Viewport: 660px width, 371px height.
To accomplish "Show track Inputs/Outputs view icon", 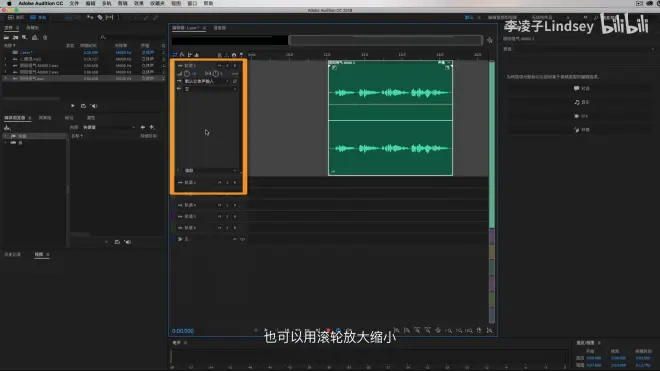I will click(x=175, y=55).
